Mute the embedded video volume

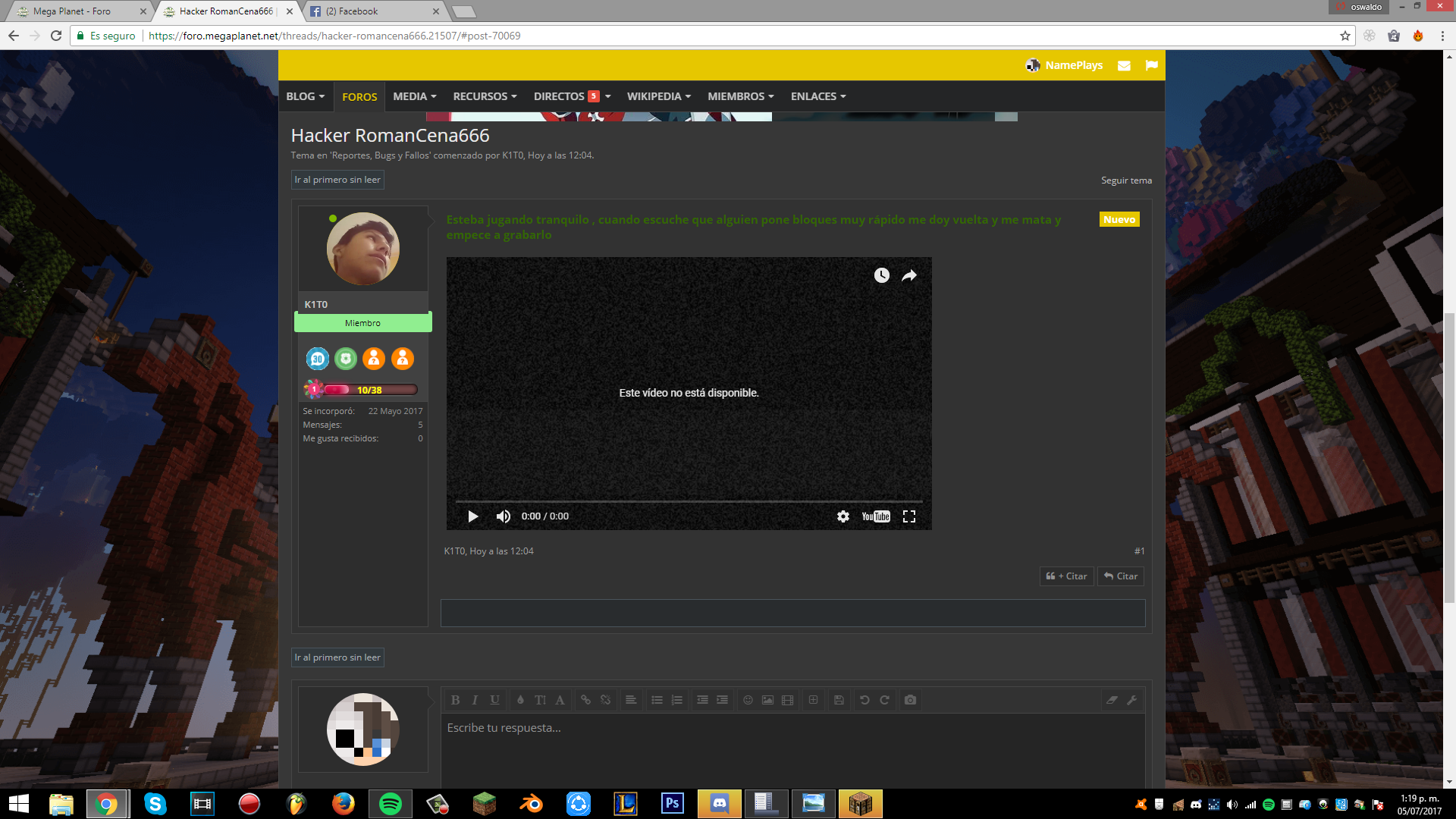pos(503,516)
